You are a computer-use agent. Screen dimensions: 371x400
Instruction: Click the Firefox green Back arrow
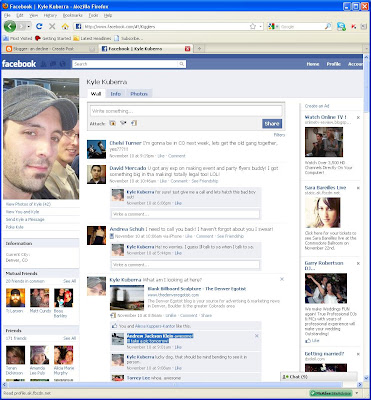[x=10, y=26]
